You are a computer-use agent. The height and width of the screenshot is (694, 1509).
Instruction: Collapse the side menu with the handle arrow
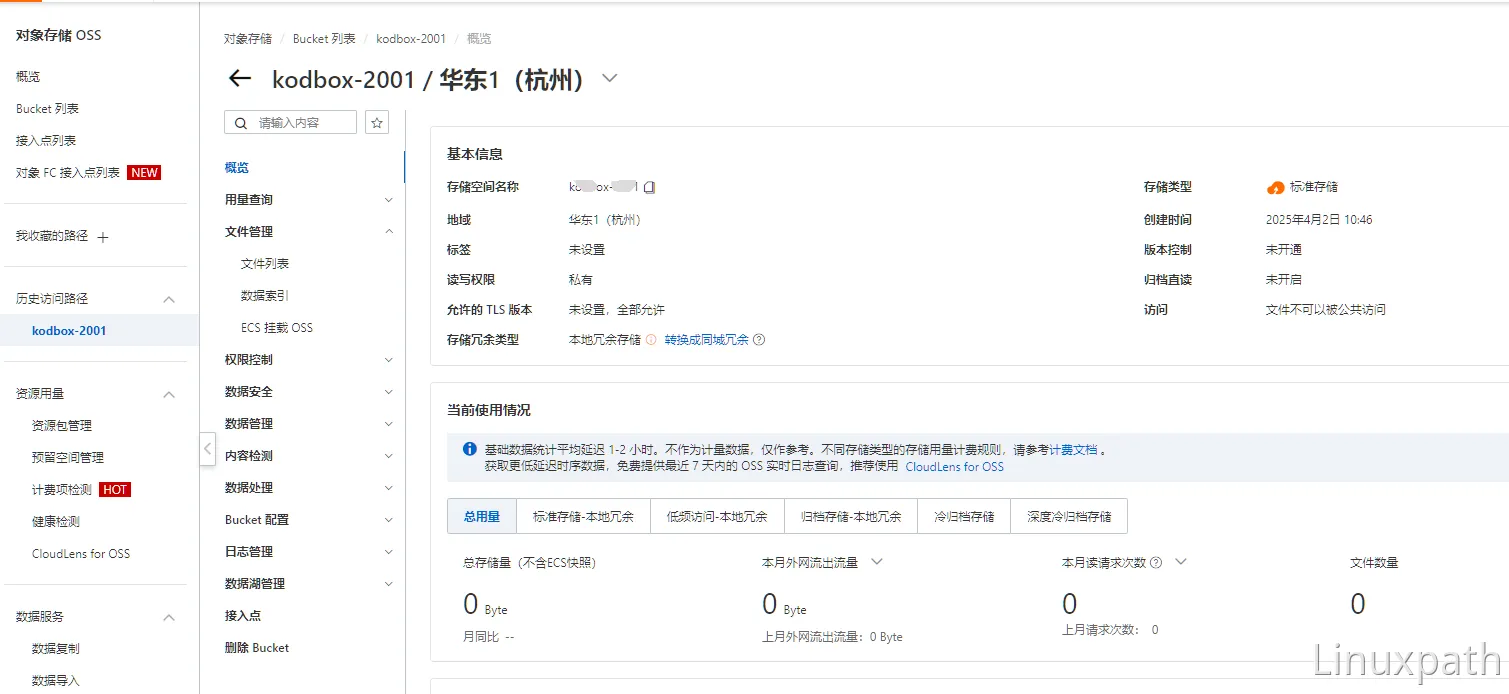point(207,448)
